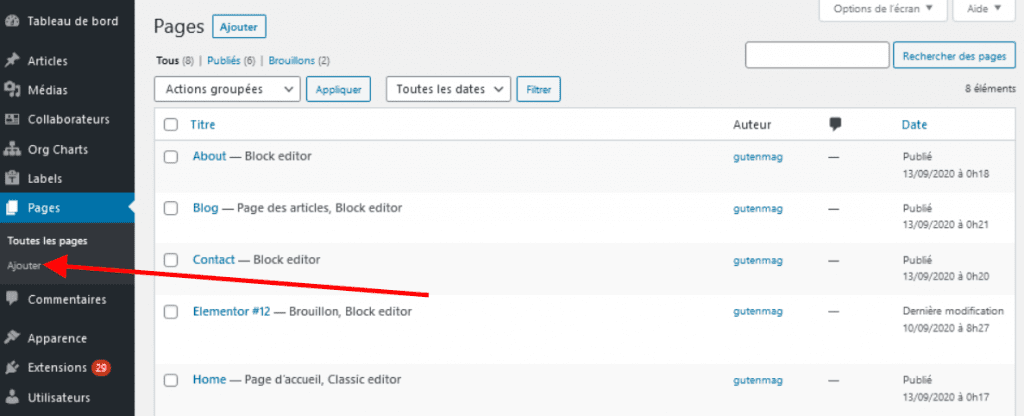The width and height of the screenshot is (1024, 416).
Task: Click the Médias icon in sidebar
Action: [12, 90]
